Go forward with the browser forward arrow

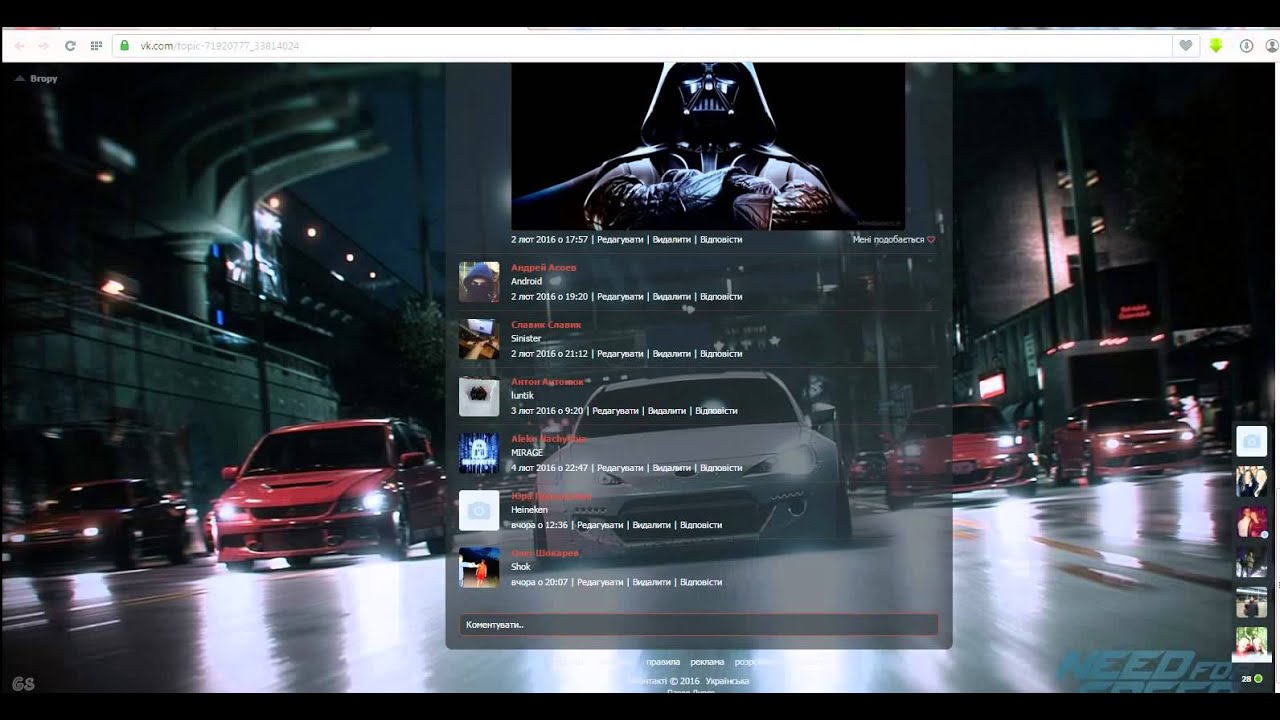[44, 46]
